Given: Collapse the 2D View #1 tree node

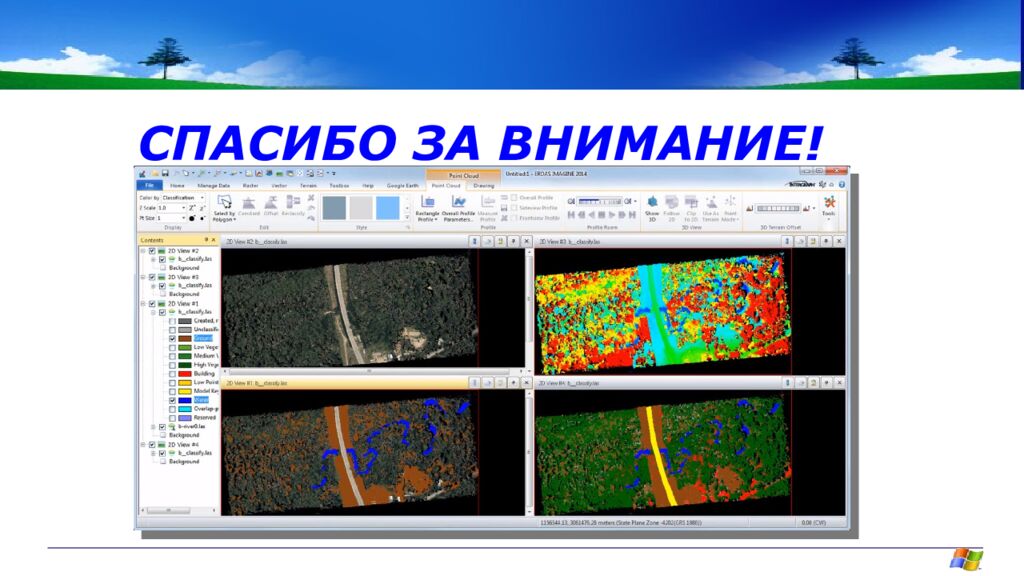Looking at the screenshot, I should pos(143,303).
